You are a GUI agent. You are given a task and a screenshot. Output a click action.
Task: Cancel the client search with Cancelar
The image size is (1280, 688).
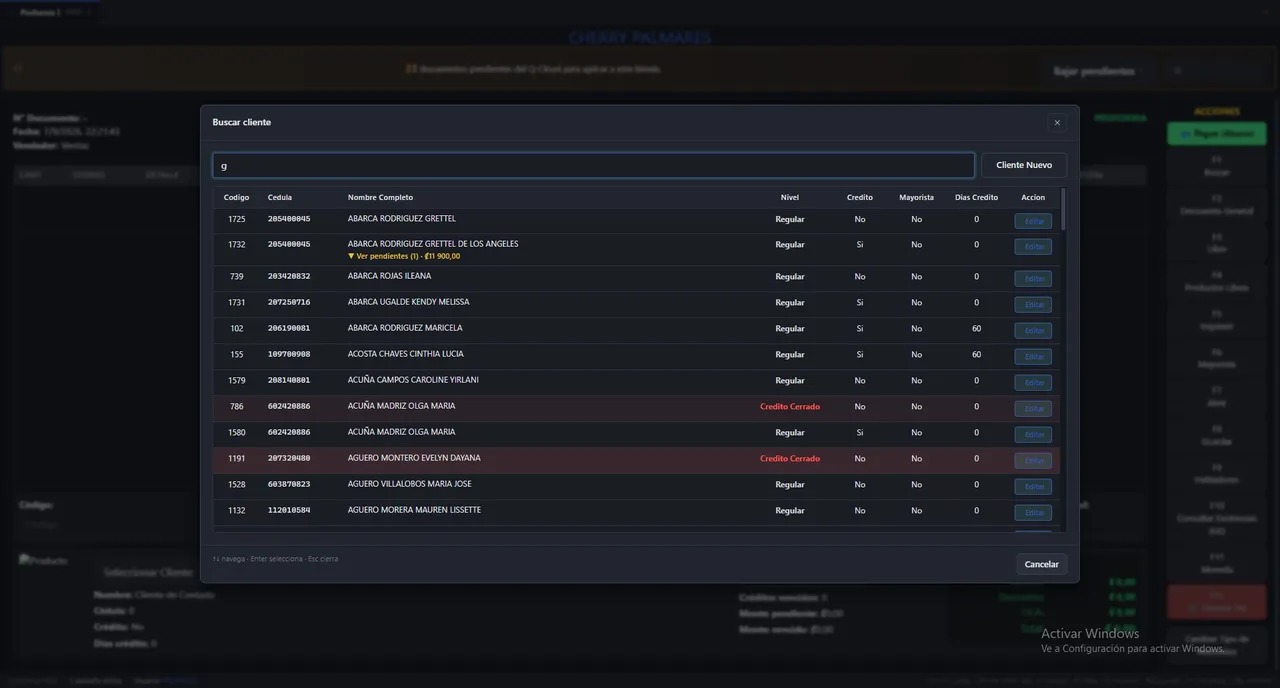[1041, 564]
